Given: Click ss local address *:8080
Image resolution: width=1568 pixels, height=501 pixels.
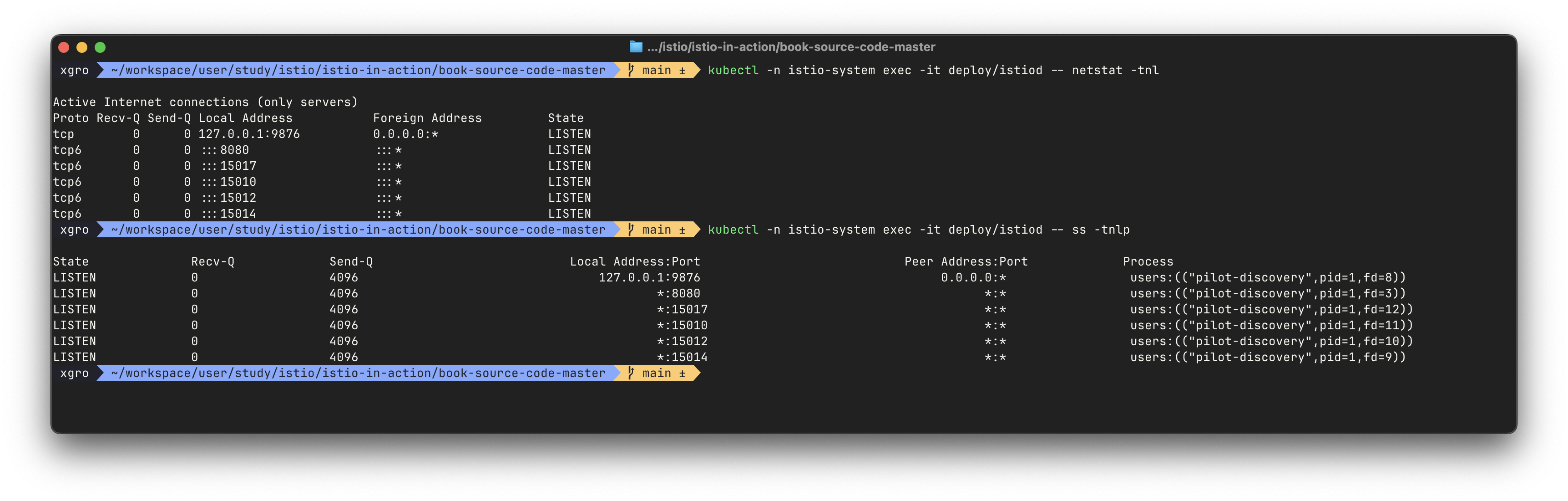Looking at the screenshot, I should pyautogui.click(x=679, y=293).
